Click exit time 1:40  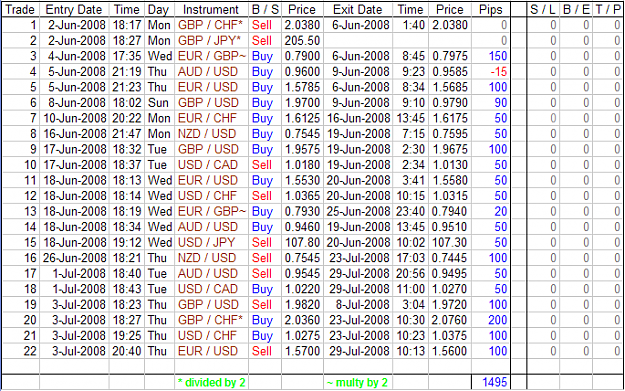click(x=413, y=25)
